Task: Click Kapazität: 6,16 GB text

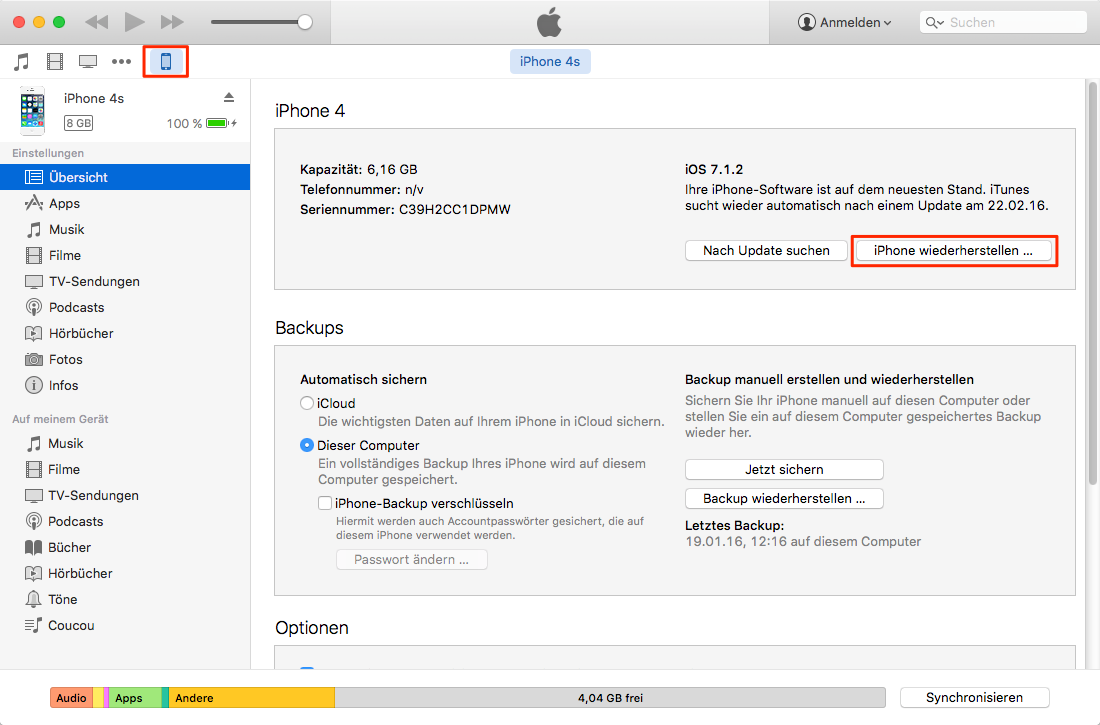Action: 358,169
